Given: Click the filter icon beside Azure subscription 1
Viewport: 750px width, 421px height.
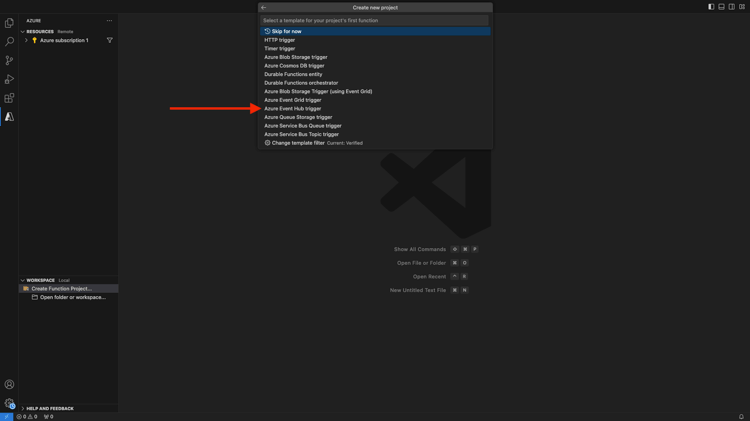Looking at the screenshot, I should pyautogui.click(x=110, y=40).
